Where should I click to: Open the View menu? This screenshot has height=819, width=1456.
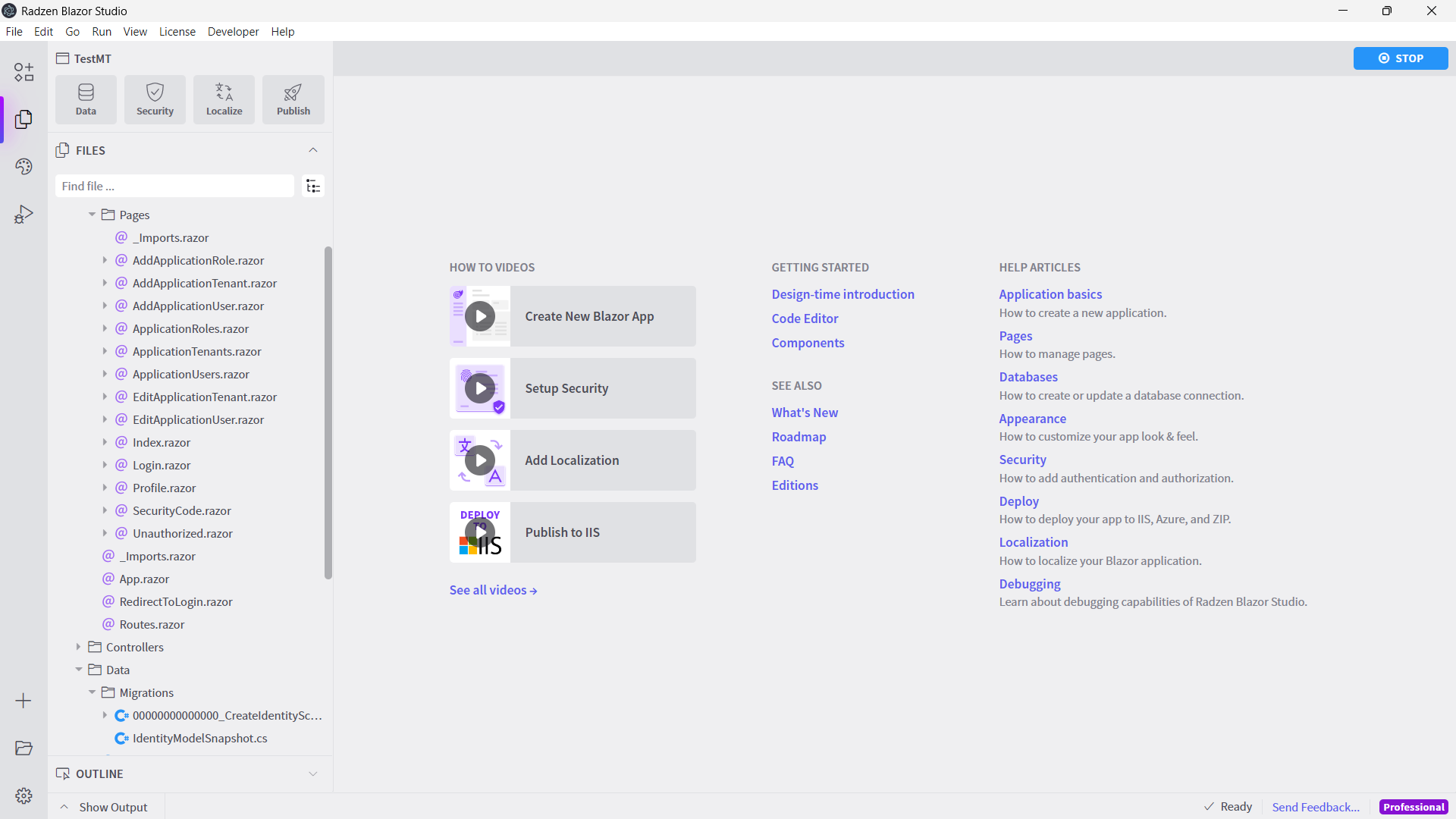(135, 31)
